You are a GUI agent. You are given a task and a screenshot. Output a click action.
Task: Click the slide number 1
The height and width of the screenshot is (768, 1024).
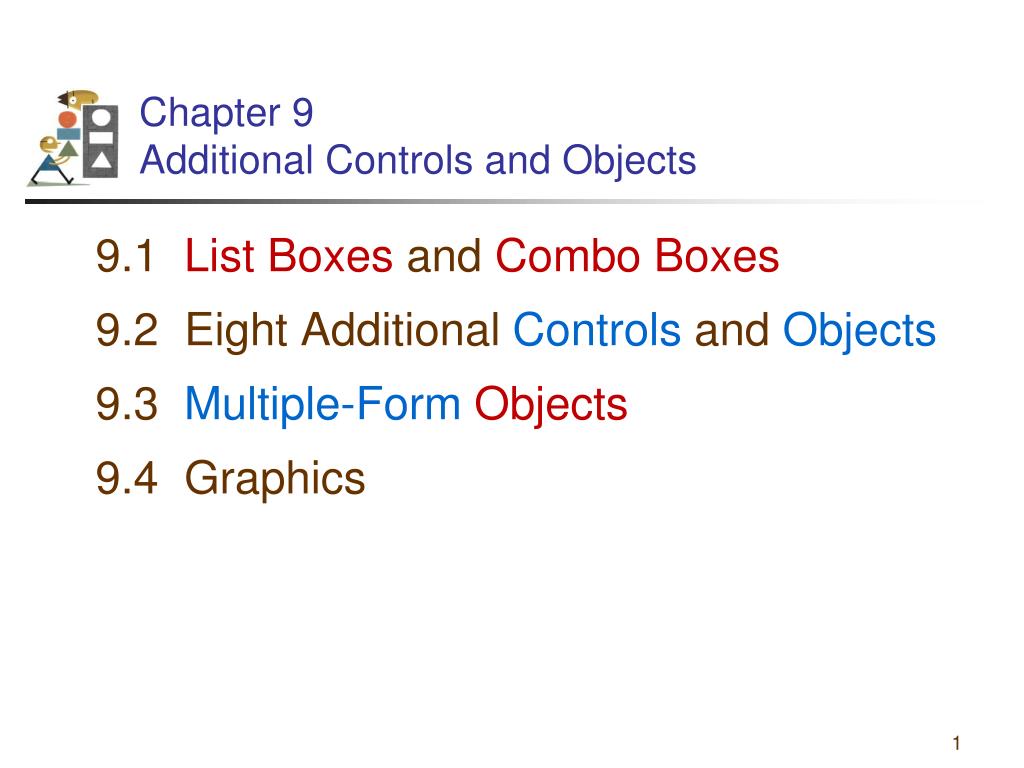click(x=956, y=743)
